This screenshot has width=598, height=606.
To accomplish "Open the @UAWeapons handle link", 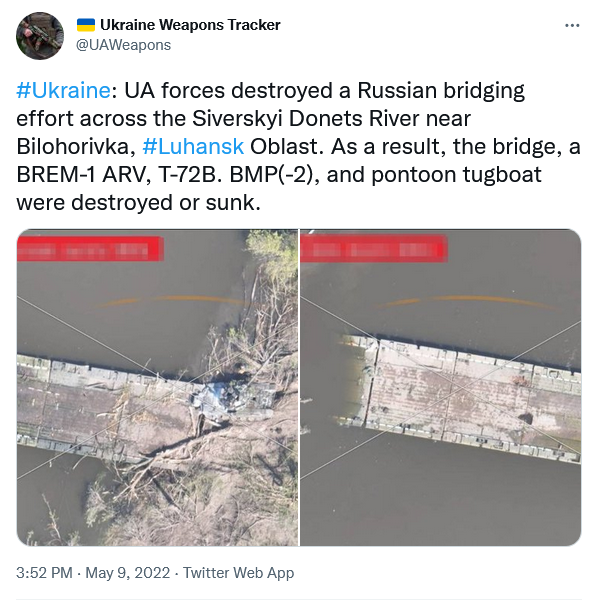I will tap(123, 45).
